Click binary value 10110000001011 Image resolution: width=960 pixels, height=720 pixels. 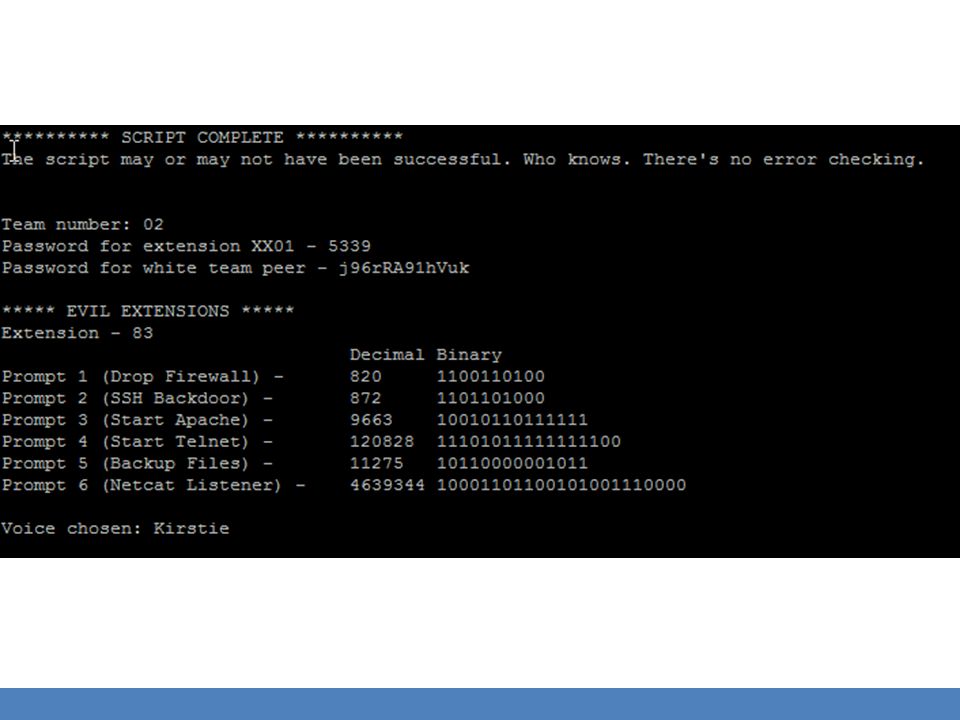tap(512, 463)
